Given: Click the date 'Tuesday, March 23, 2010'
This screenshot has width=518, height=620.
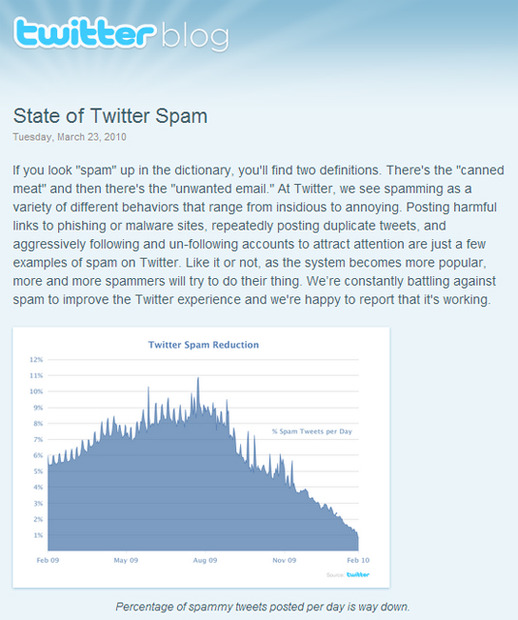Looking at the screenshot, I should [70, 137].
